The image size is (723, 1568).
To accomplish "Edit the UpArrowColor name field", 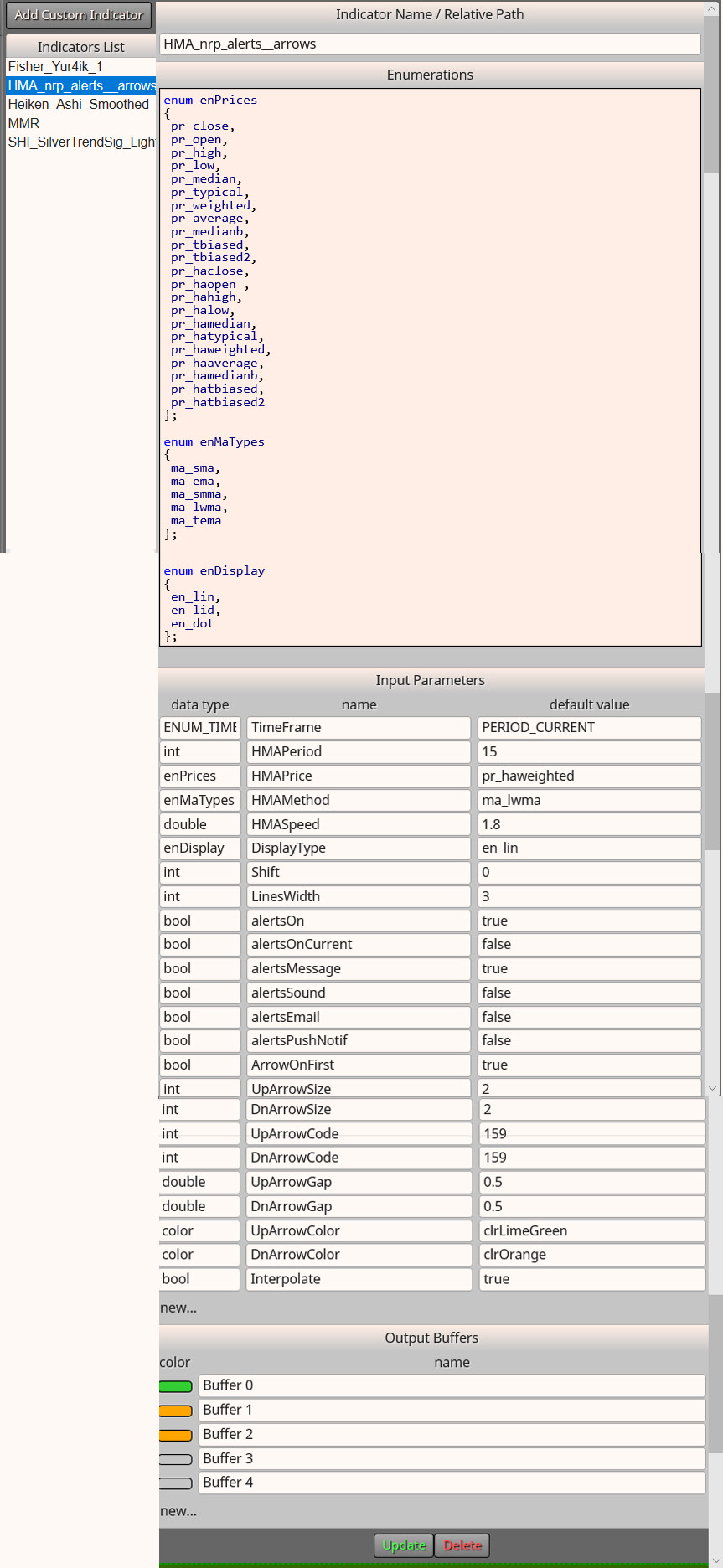I will [359, 1230].
